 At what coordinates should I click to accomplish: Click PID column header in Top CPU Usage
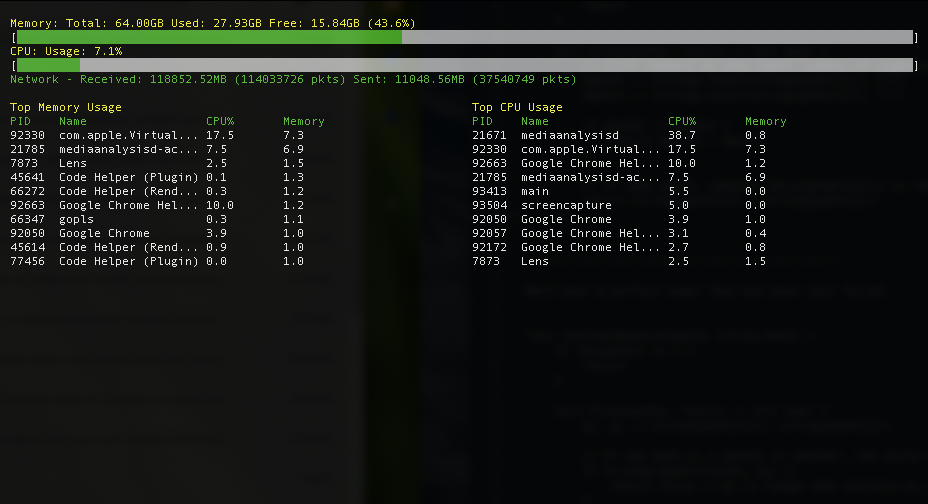tap(483, 121)
